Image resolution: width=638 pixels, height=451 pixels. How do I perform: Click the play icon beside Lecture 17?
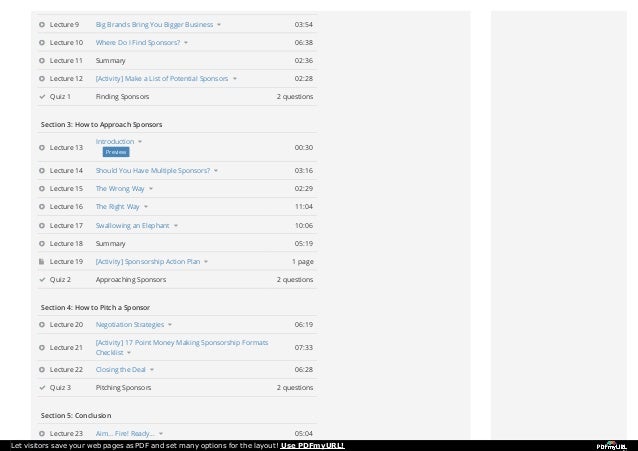tap(42, 226)
